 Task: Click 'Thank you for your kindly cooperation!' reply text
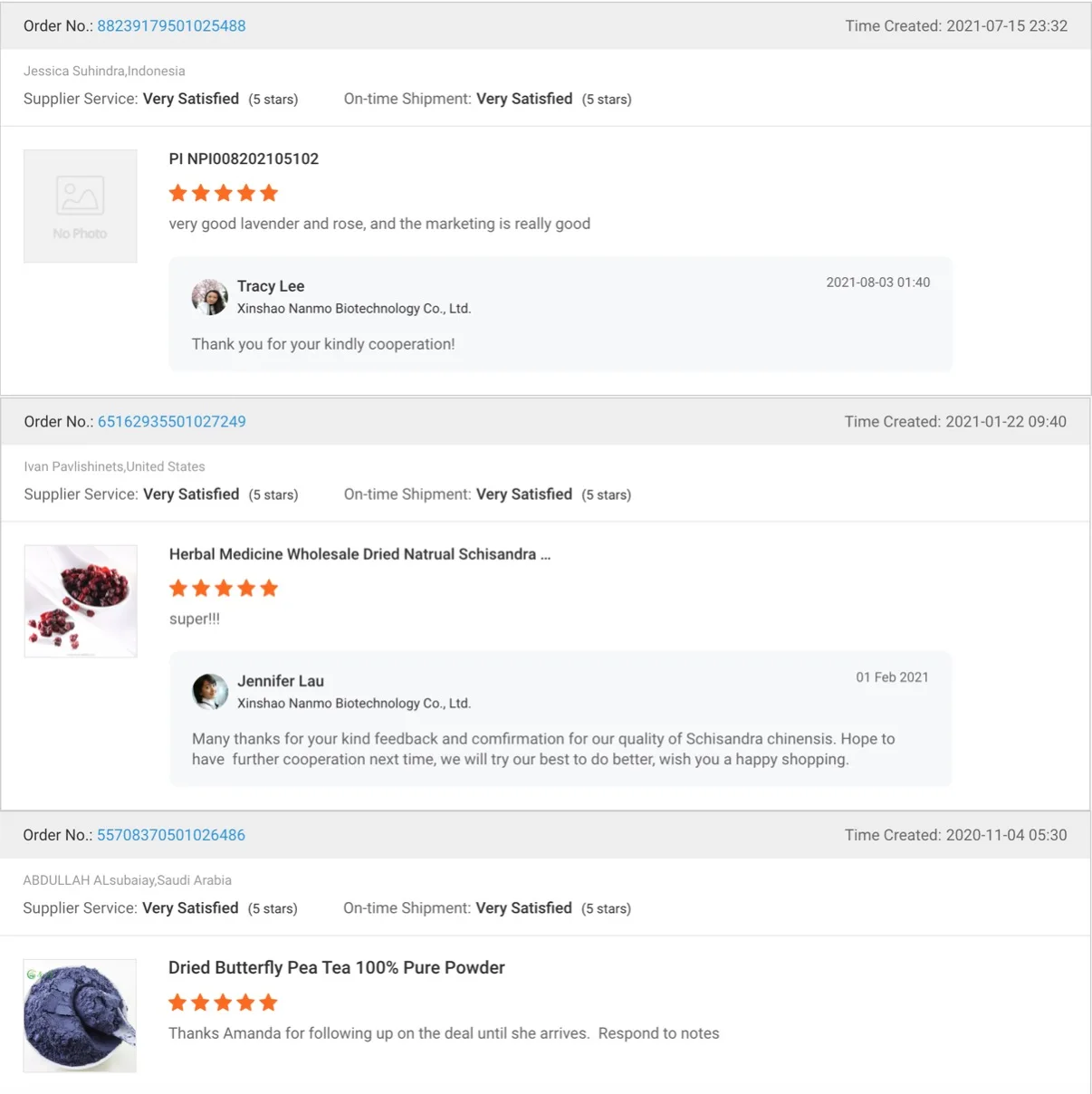click(323, 344)
